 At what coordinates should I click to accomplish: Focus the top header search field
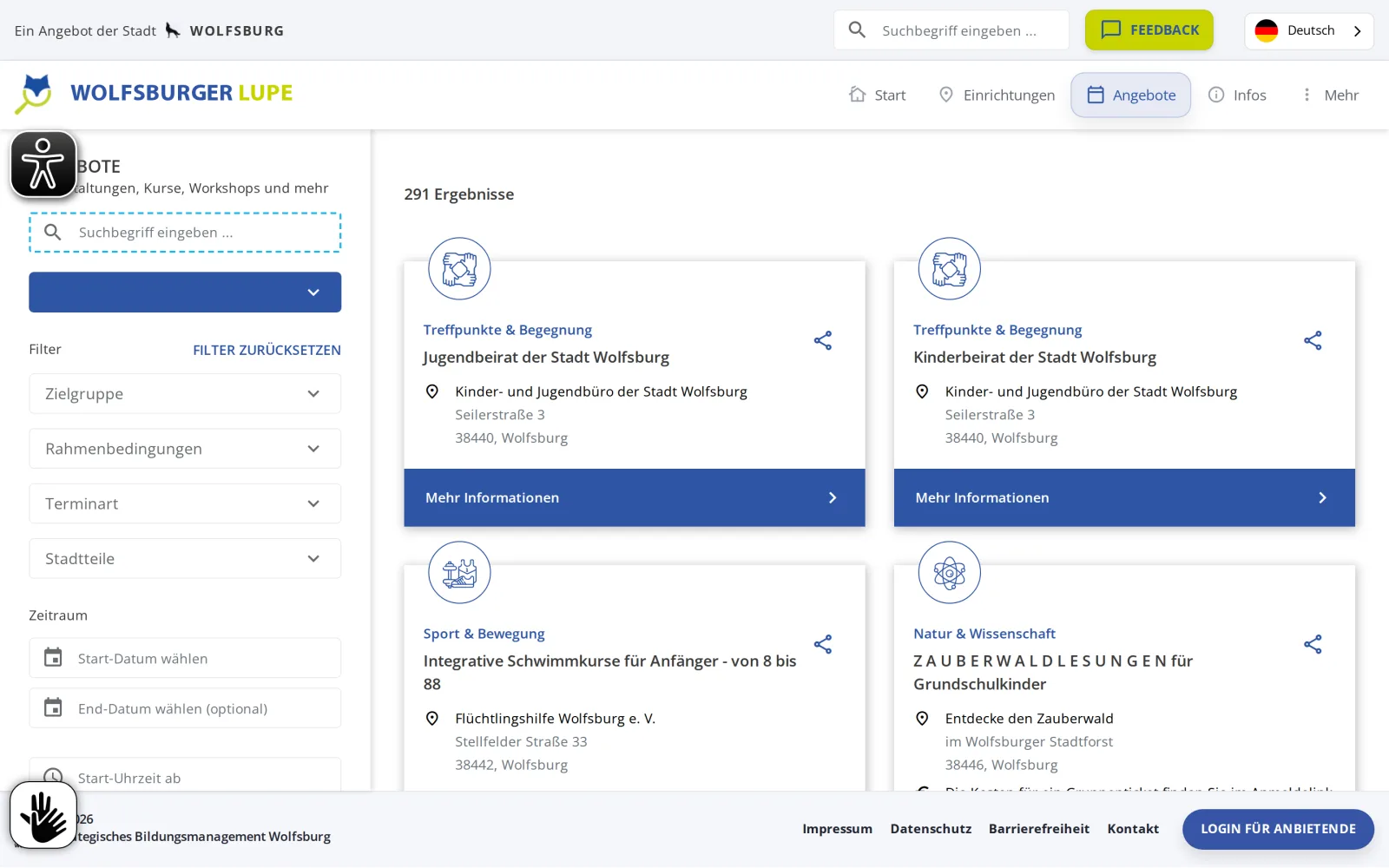click(951, 30)
